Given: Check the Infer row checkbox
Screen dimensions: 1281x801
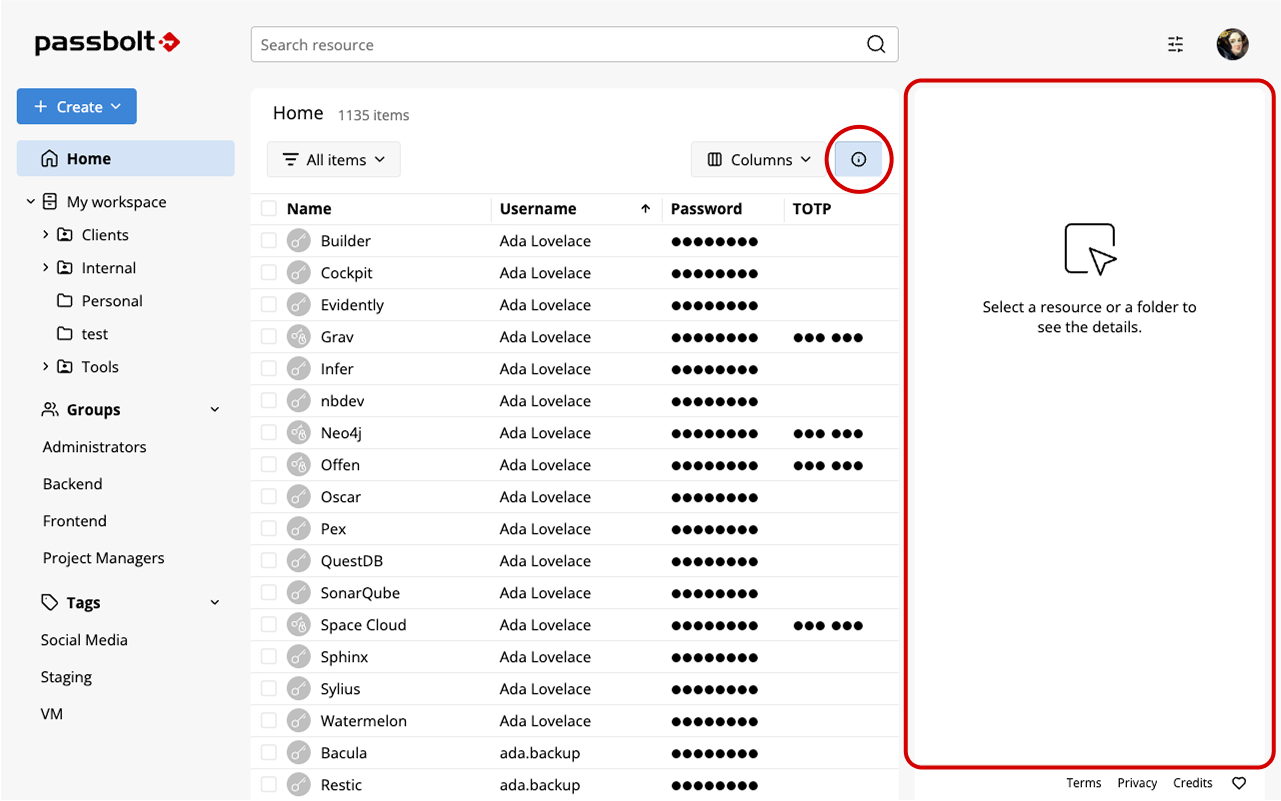Looking at the screenshot, I should point(268,368).
